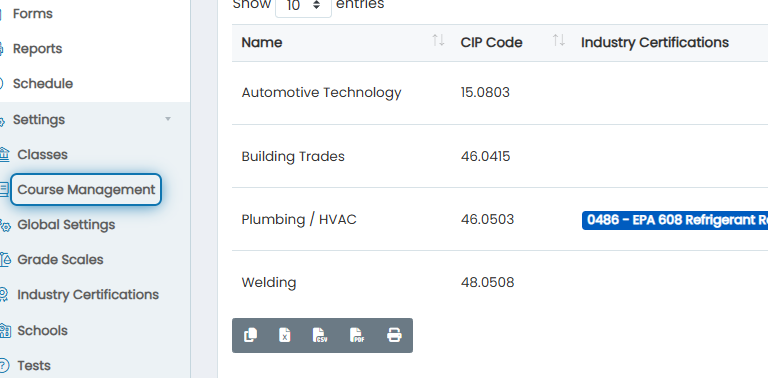768x378 pixels.
Task: Click CIP code 48.0508
Action: (x=487, y=283)
